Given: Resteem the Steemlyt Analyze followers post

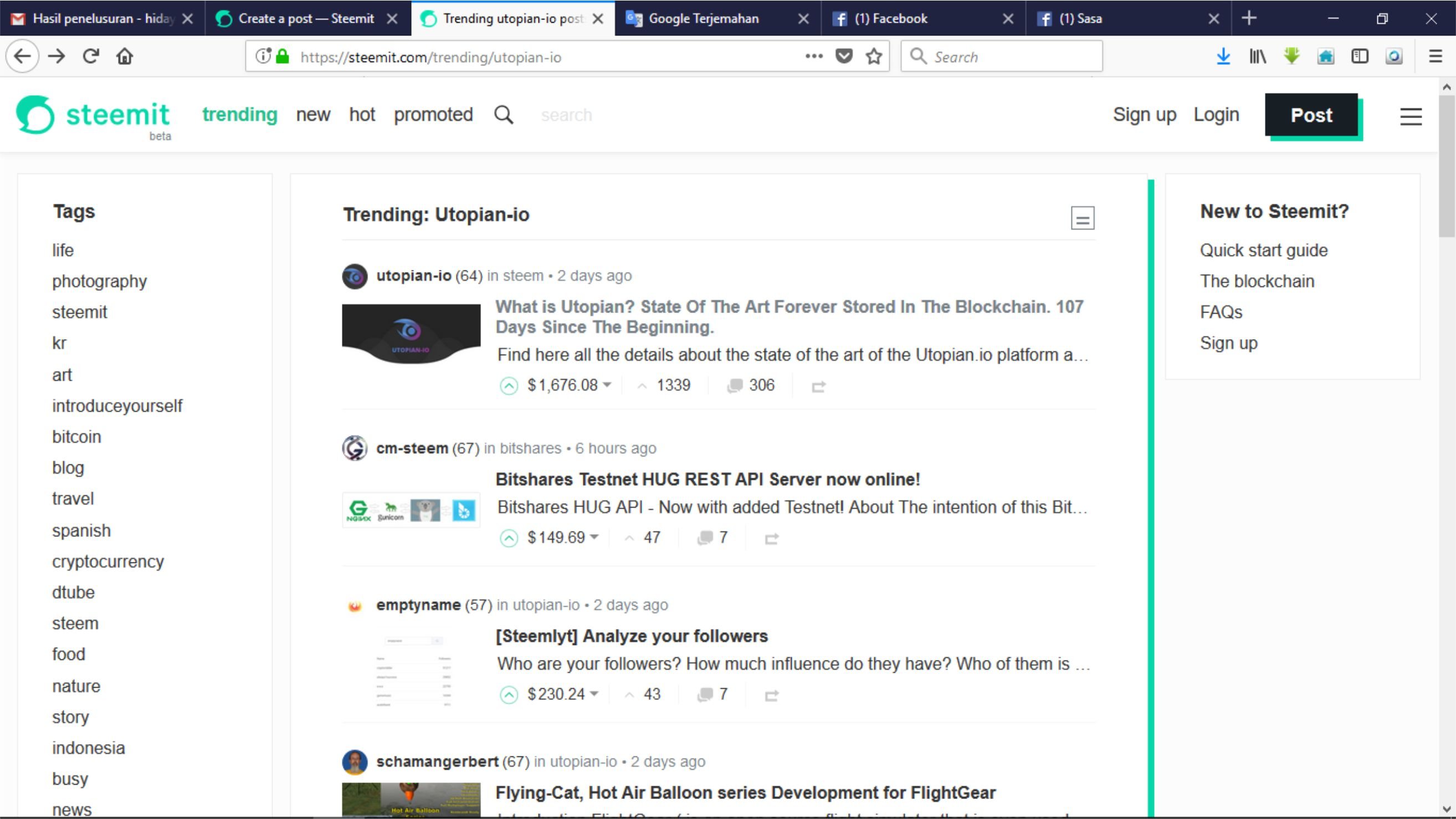Looking at the screenshot, I should click(772, 695).
